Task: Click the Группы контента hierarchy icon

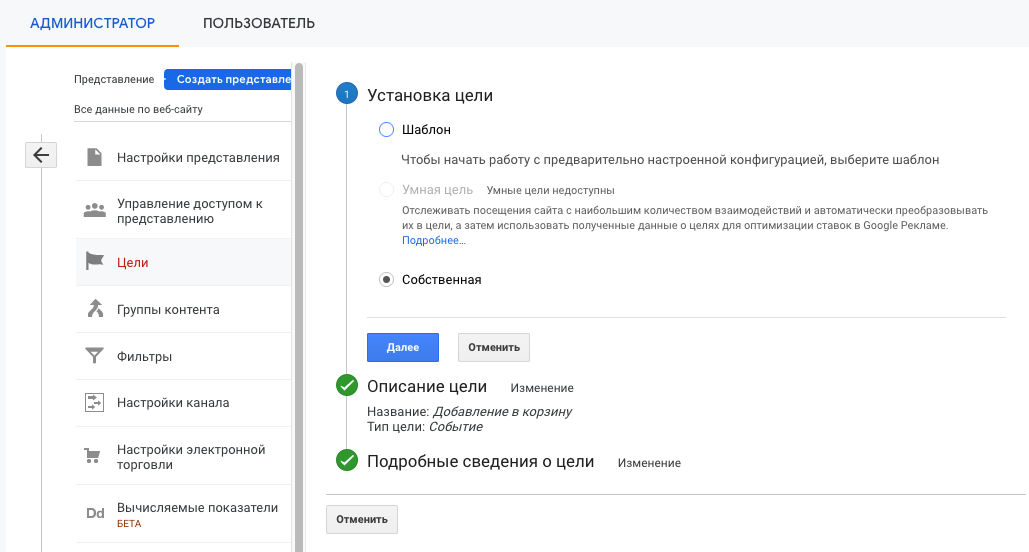Action: click(x=95, y=309)
